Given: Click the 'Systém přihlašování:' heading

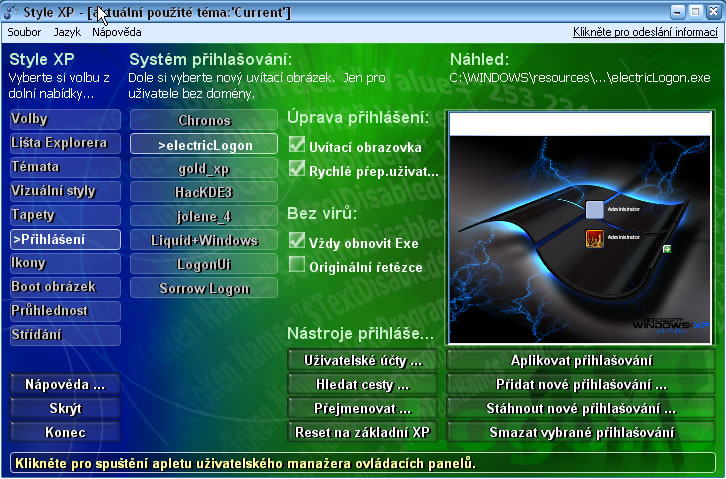Looking at the screenshot, I should pyautogui.click(x=211, y=60).
